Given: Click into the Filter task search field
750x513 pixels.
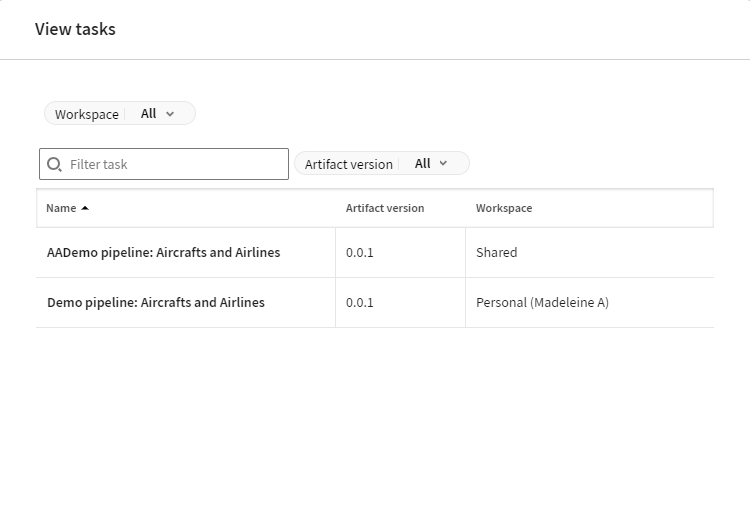Looking at the screenshot, I should 164,164.
